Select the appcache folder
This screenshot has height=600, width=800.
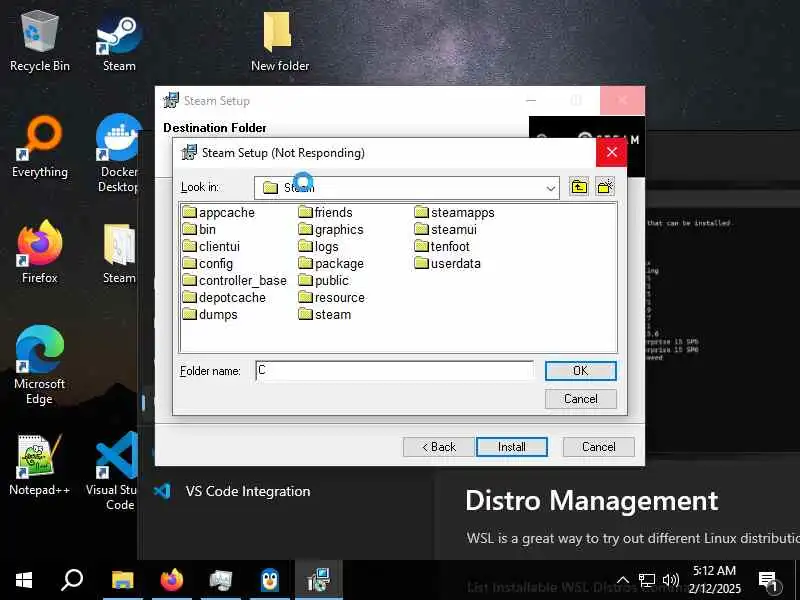(x=218, y=212)
